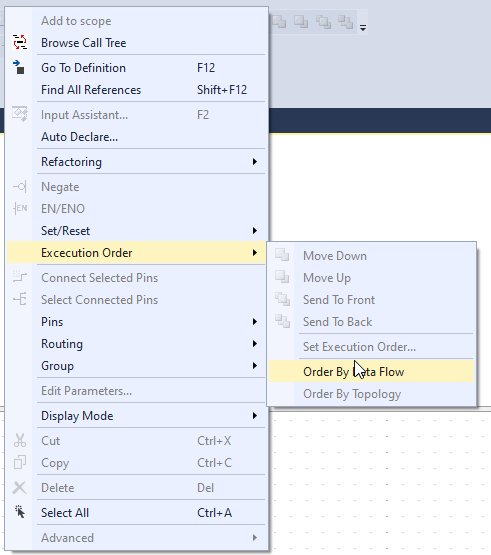The height and width of the screenshot is (555, 491).
Task: Expand the Routing submenu
Action: 136,344
